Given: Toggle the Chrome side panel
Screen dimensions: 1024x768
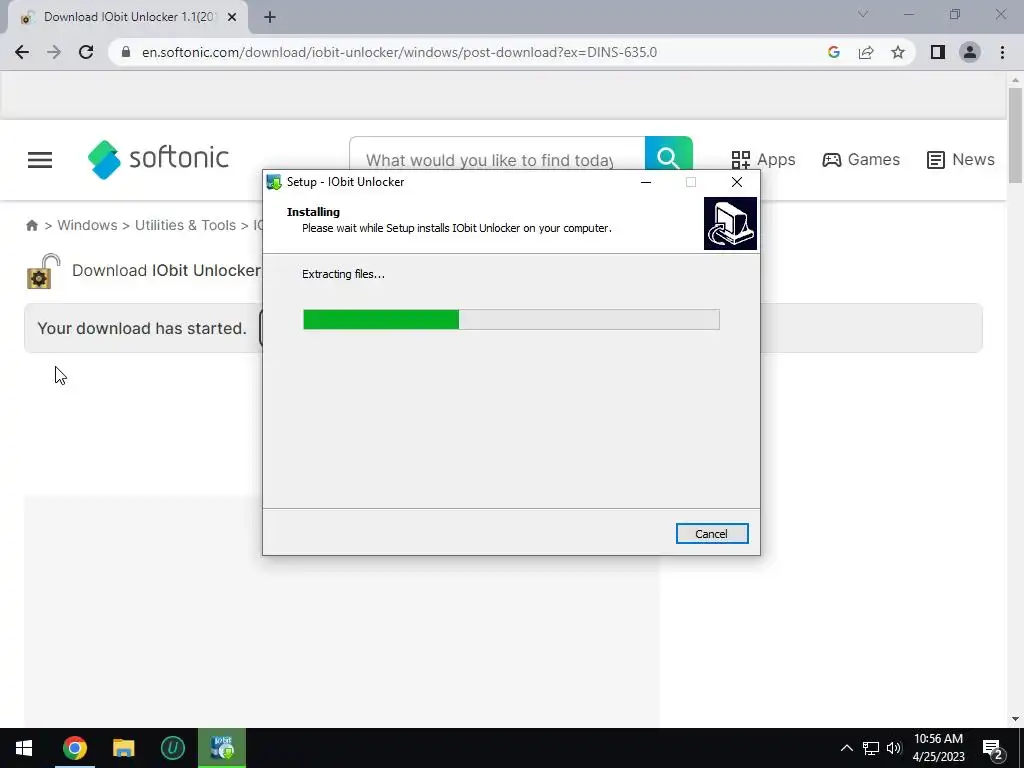Looking at the screenshot, I should (938, 52).
